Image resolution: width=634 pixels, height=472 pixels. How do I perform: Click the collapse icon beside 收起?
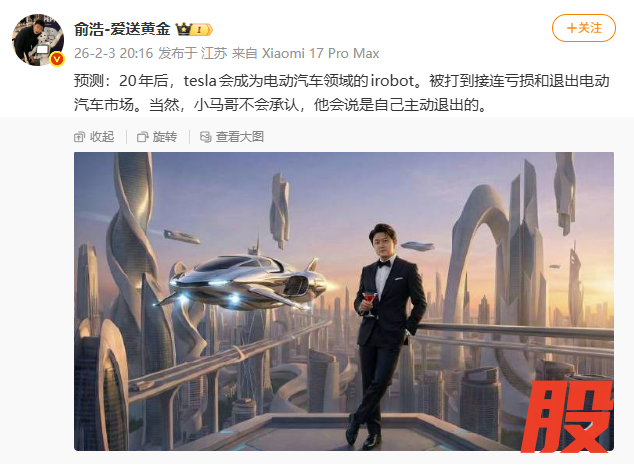pyautogui.click(x=79, y=137)
